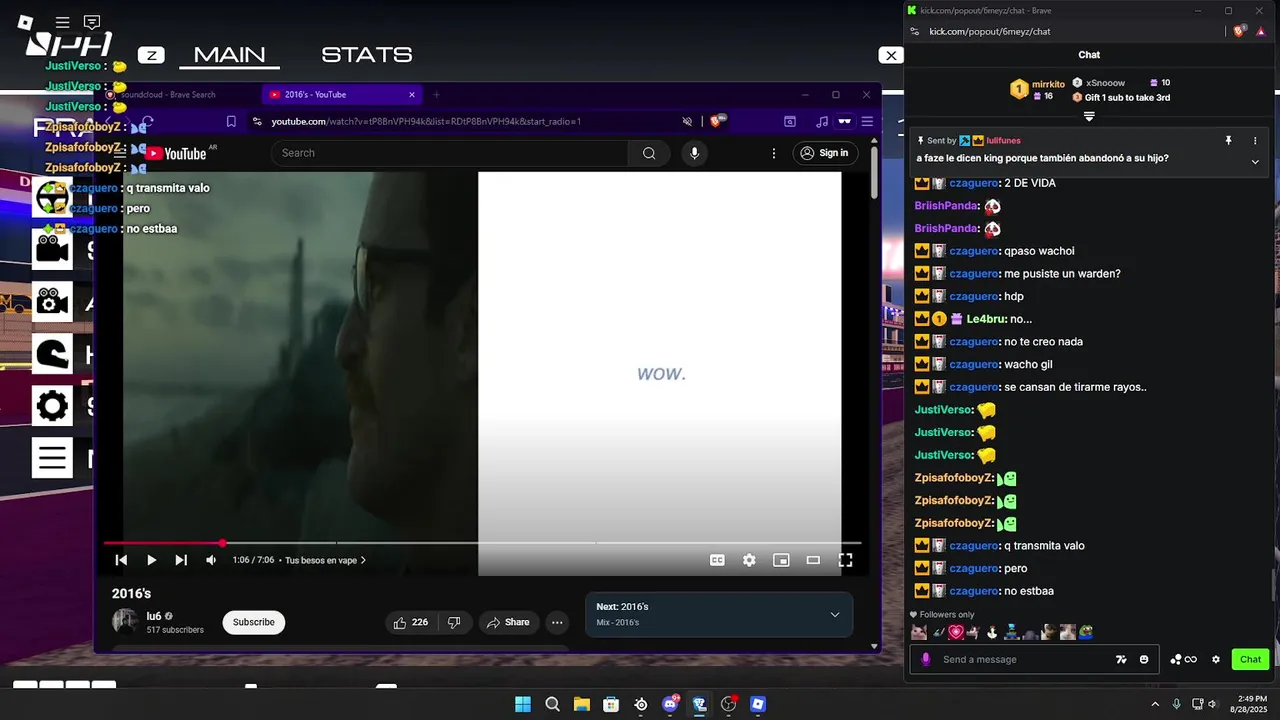
Task: Expand the Mix - 2016's playlist panel
Action: (x=835, y=614)
